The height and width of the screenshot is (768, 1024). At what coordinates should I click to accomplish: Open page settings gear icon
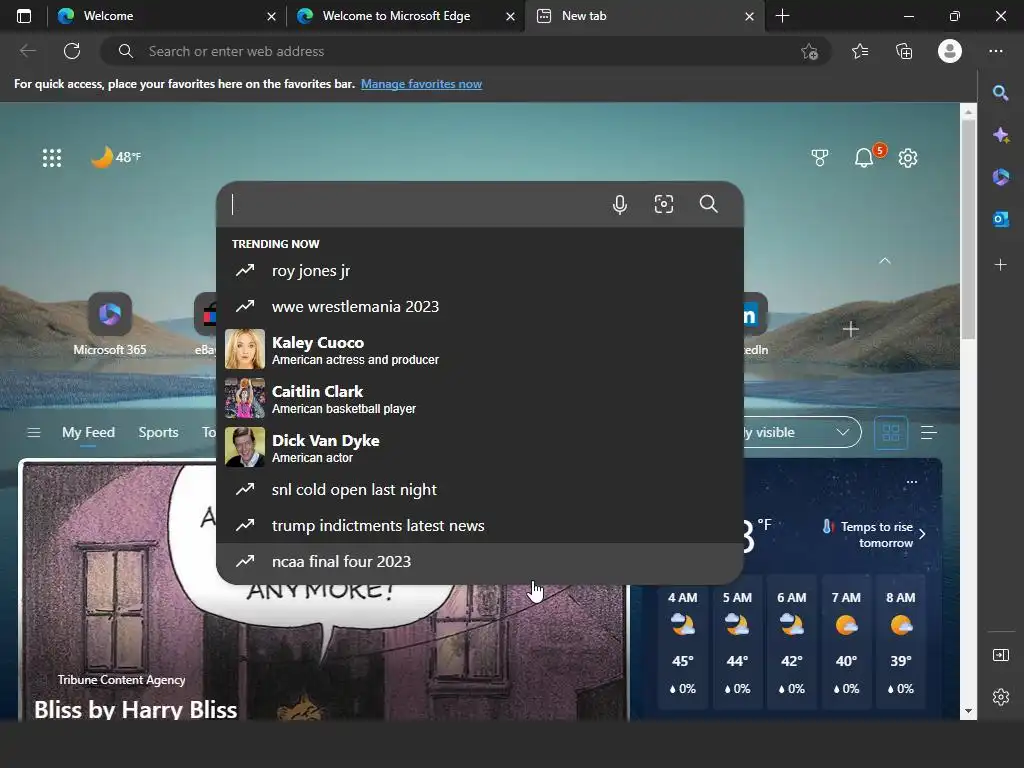point(908,157)
